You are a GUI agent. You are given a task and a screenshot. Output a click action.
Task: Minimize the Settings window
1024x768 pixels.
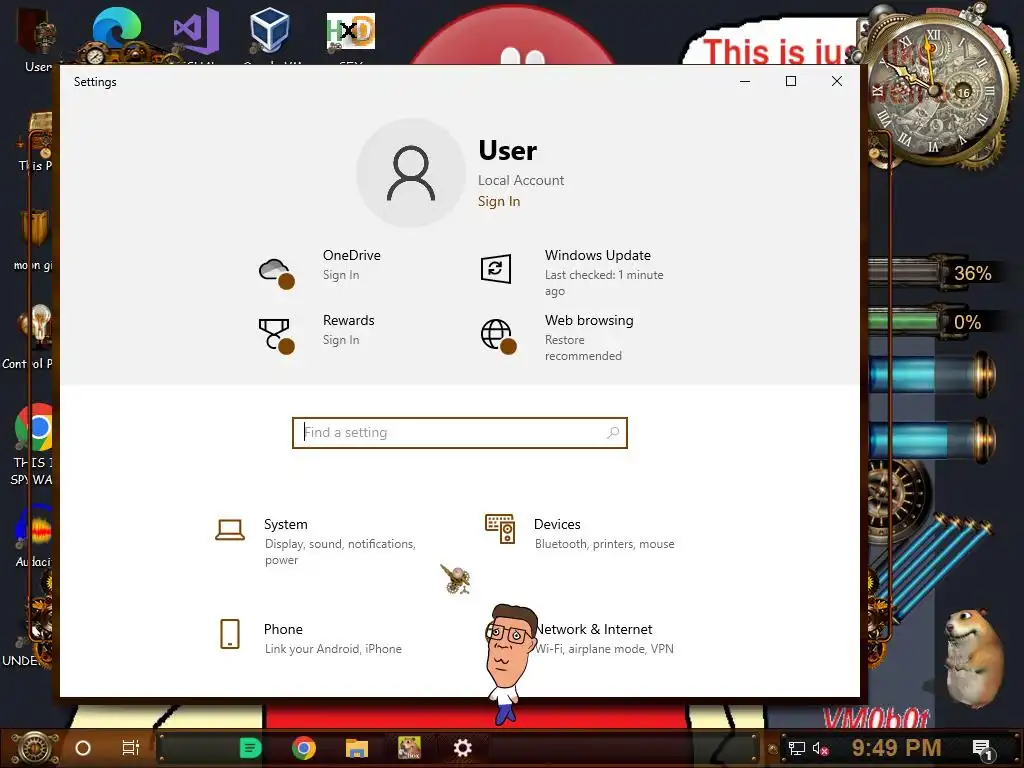click(744, 81)
